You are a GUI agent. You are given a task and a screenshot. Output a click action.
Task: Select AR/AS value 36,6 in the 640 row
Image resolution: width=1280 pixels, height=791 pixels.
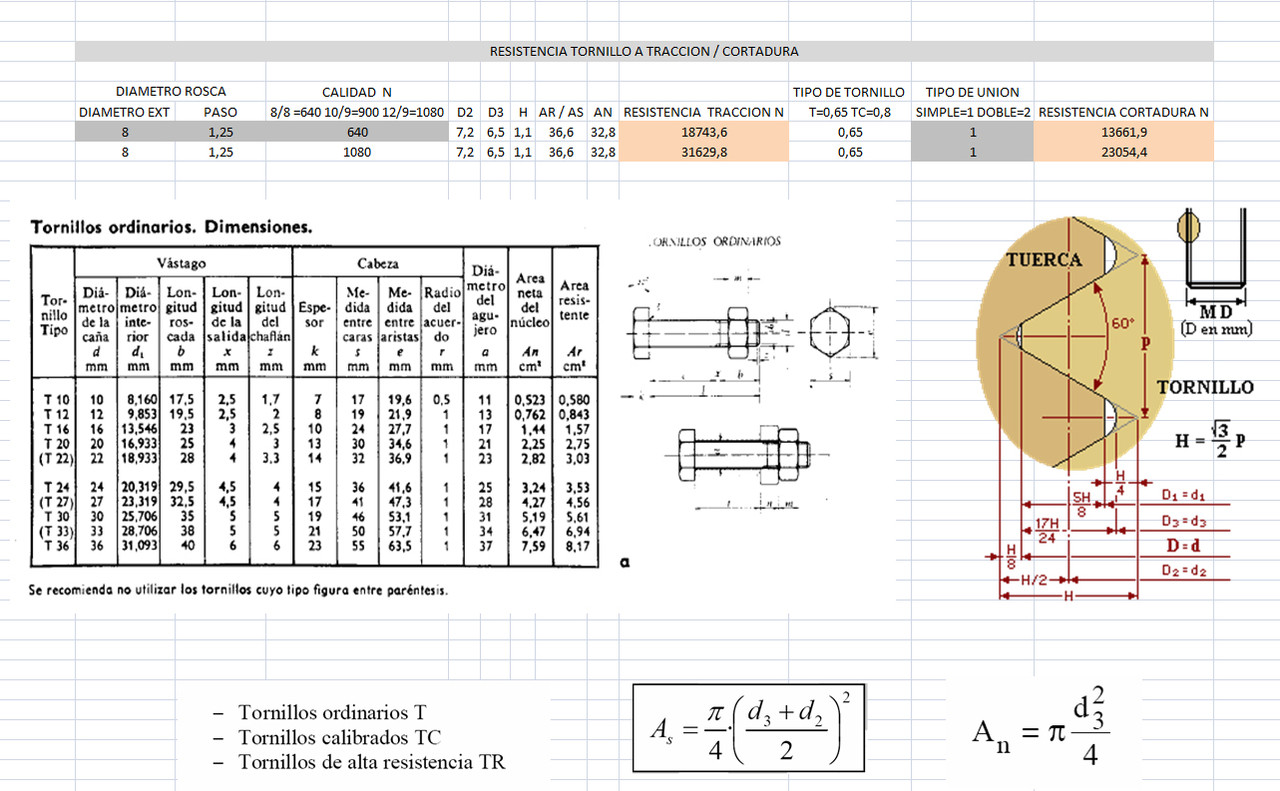point(561,132)
